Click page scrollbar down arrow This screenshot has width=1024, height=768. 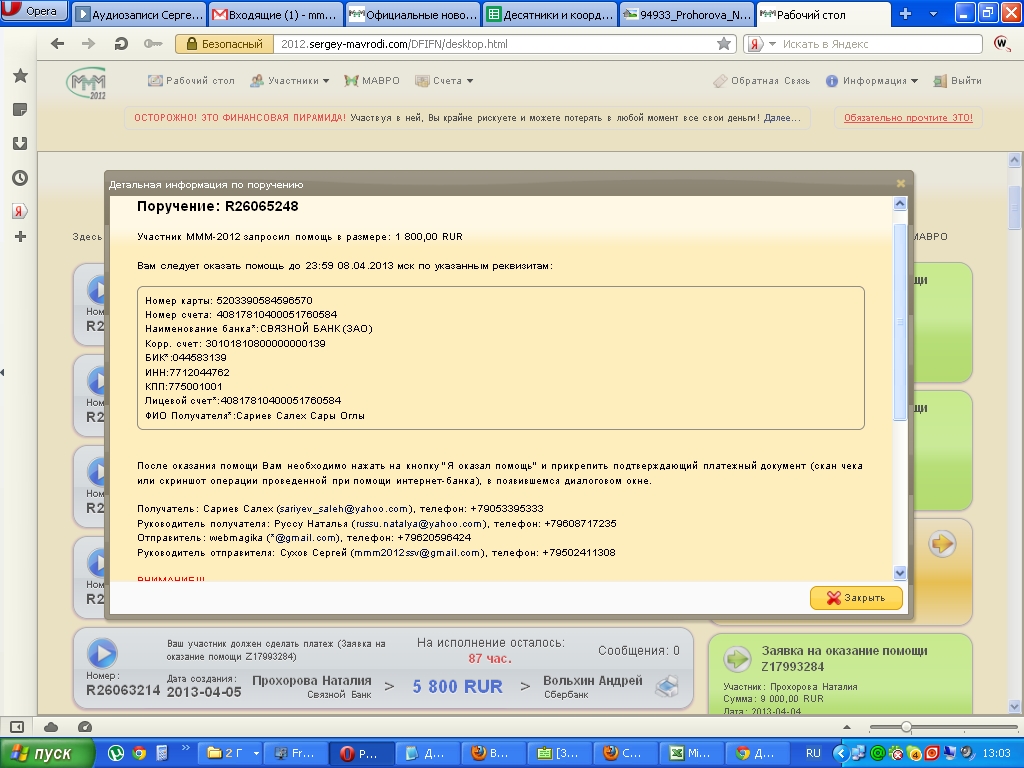[x=1014, y=706]
